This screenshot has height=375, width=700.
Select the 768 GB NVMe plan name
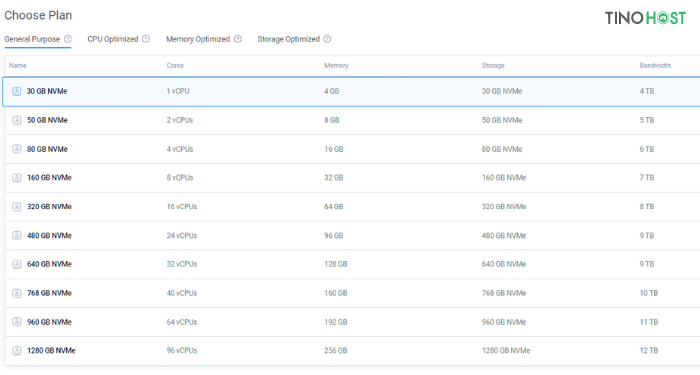pos(49,293)
